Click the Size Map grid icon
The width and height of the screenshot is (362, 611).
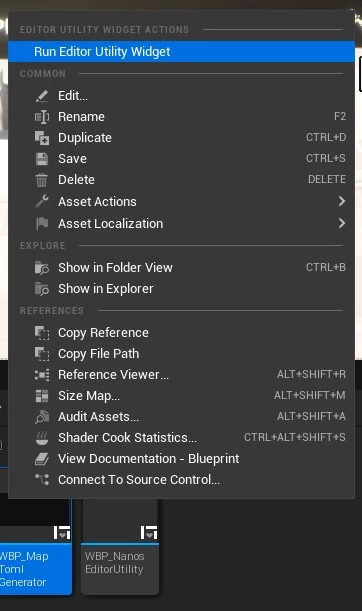pyautogui.click(x=42, y=396)
